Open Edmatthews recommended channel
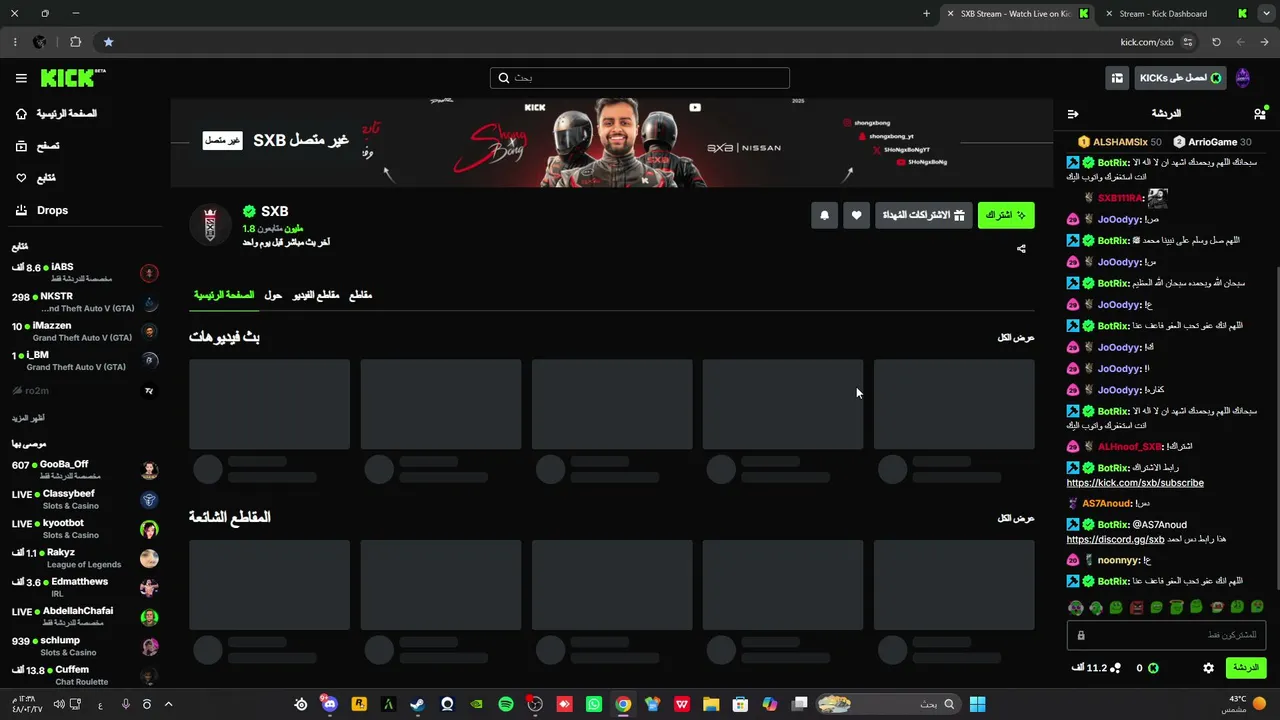The width and height of the screenshot is (1280, 720). click(x=85, y=587)
